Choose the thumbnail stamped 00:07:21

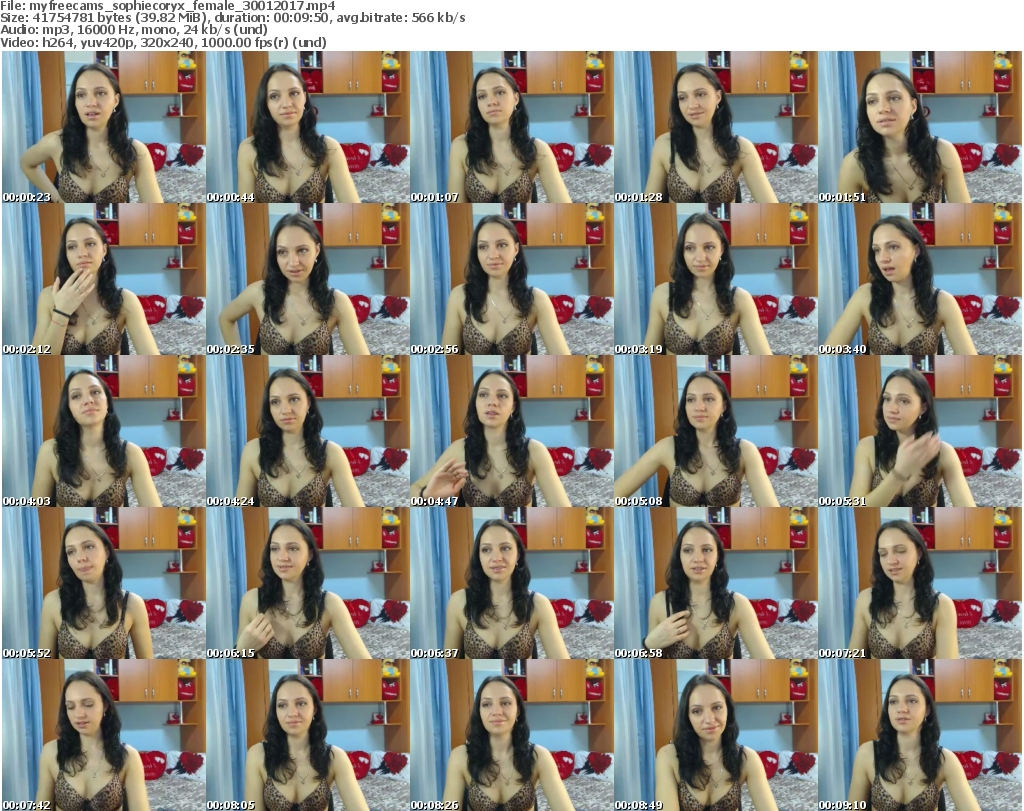[920, 583]
